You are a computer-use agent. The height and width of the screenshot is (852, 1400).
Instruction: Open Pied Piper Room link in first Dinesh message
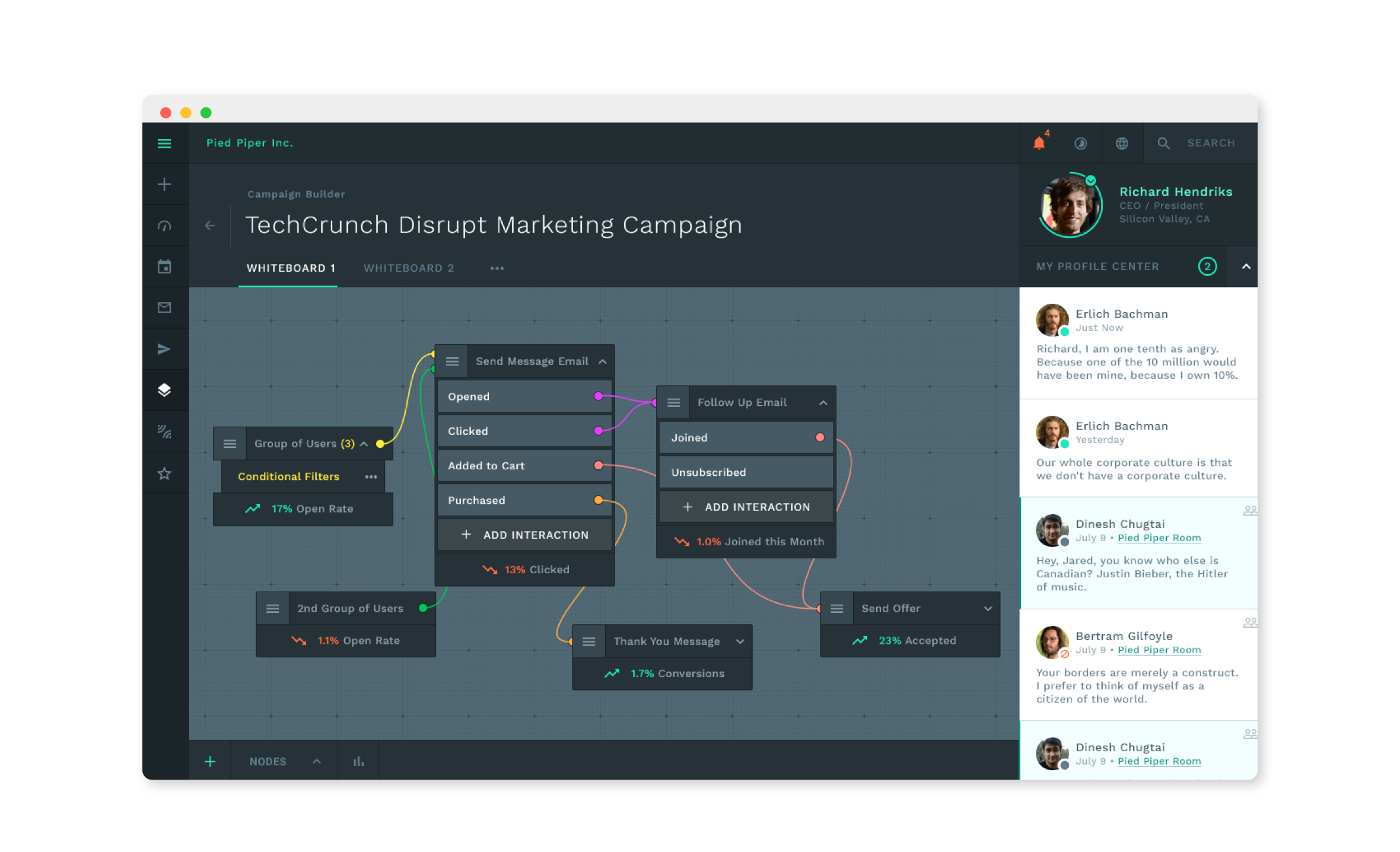1159,538
